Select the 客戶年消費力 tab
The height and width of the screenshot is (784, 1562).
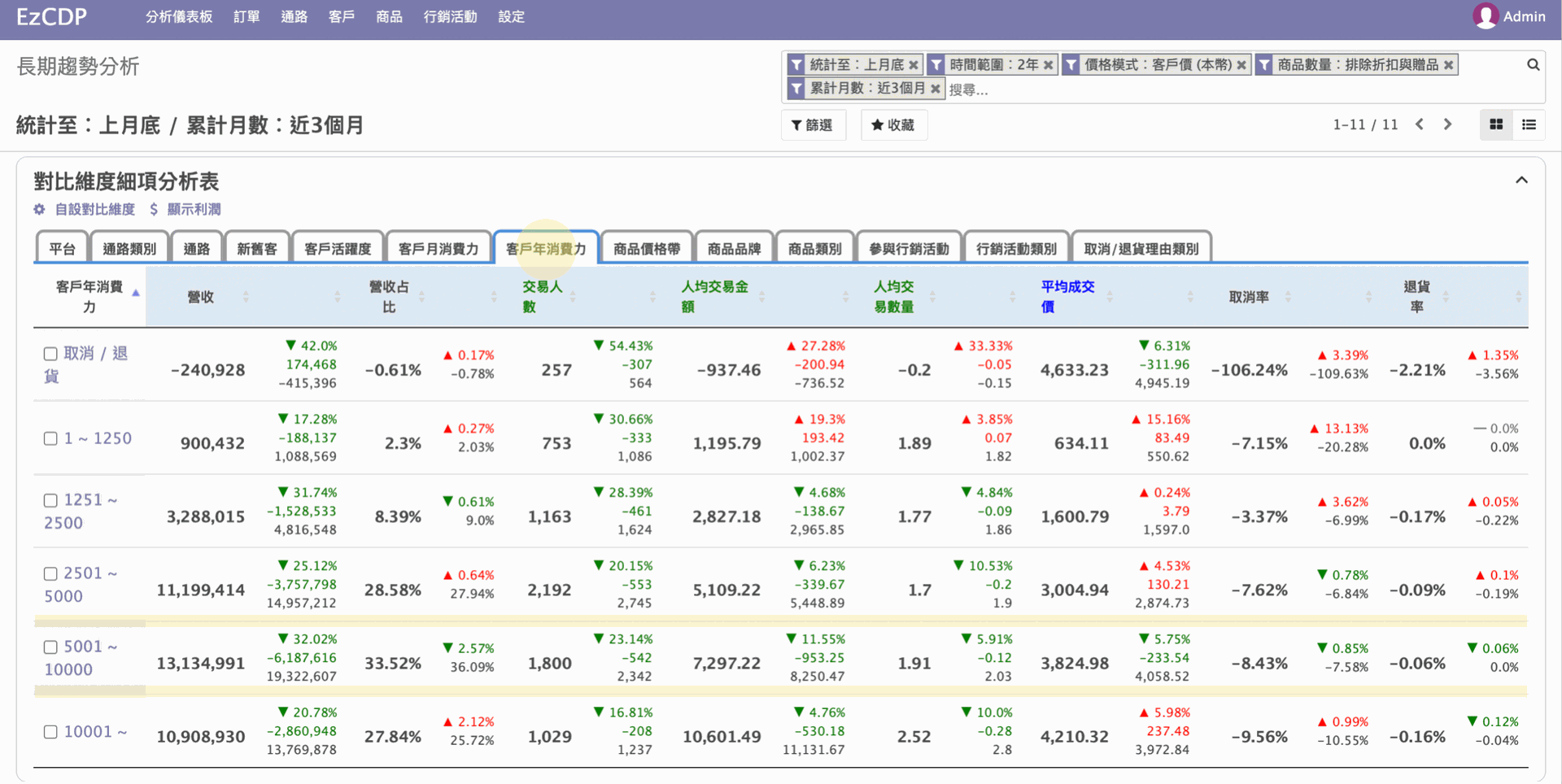[x=546, y=249]
